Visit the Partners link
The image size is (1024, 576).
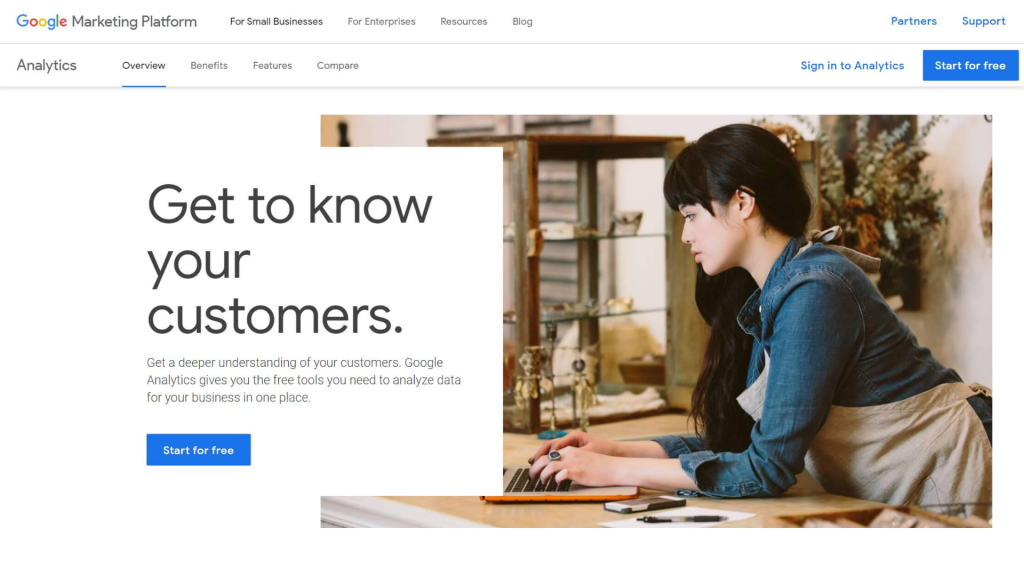(x=914, y=21)
